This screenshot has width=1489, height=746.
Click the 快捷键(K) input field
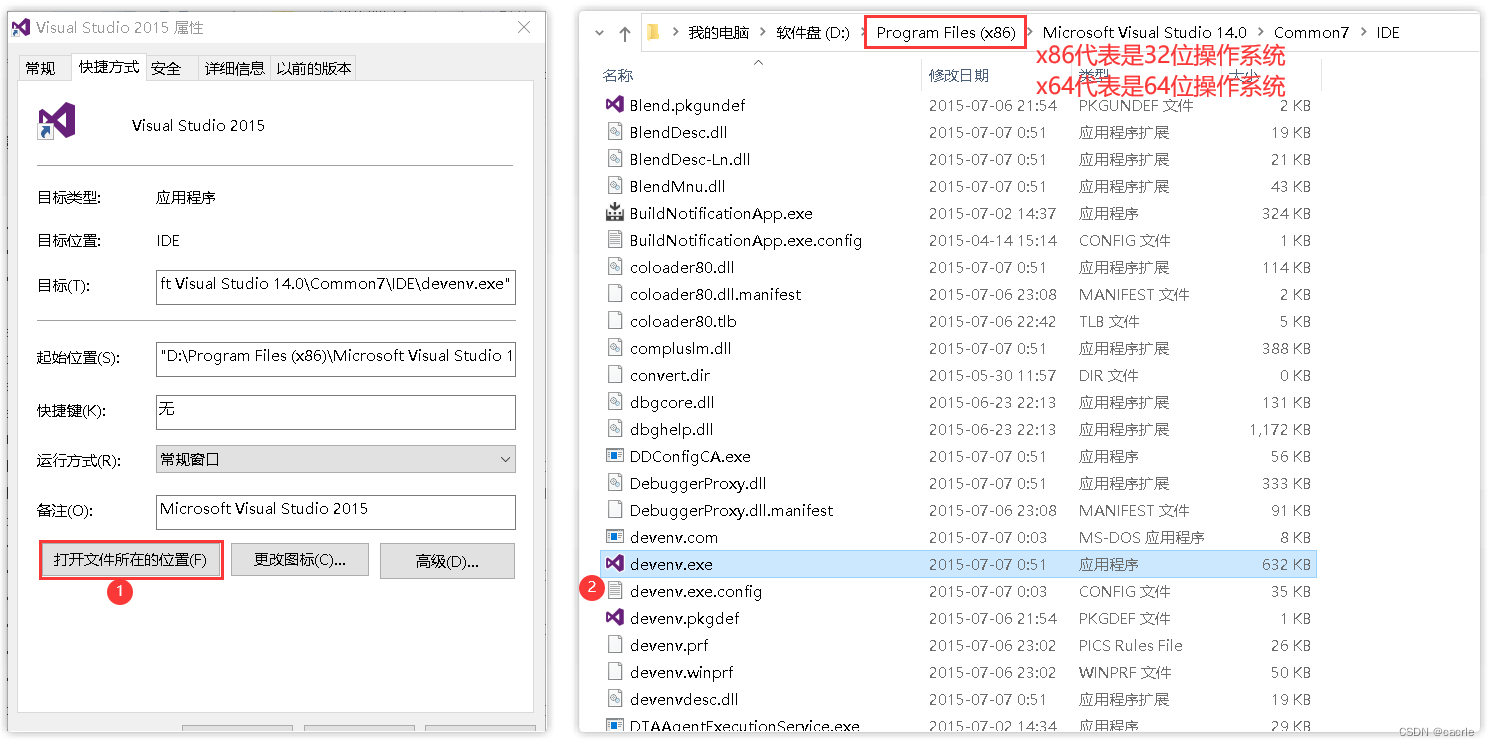(336, 412)
